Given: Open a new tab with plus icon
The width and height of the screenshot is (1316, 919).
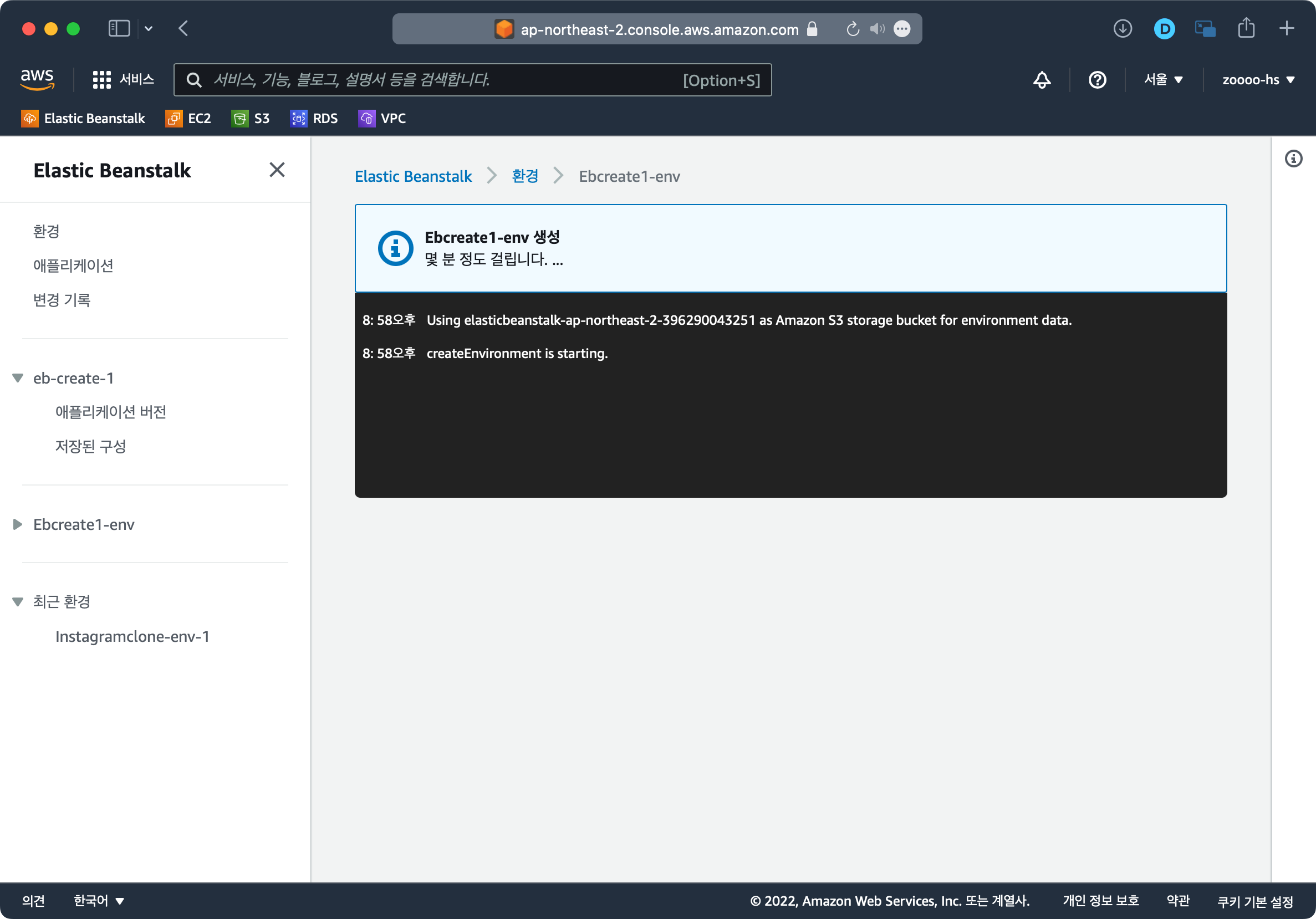Looking at the screenshot, I should pyautogui.click(x=1286, y=28).
